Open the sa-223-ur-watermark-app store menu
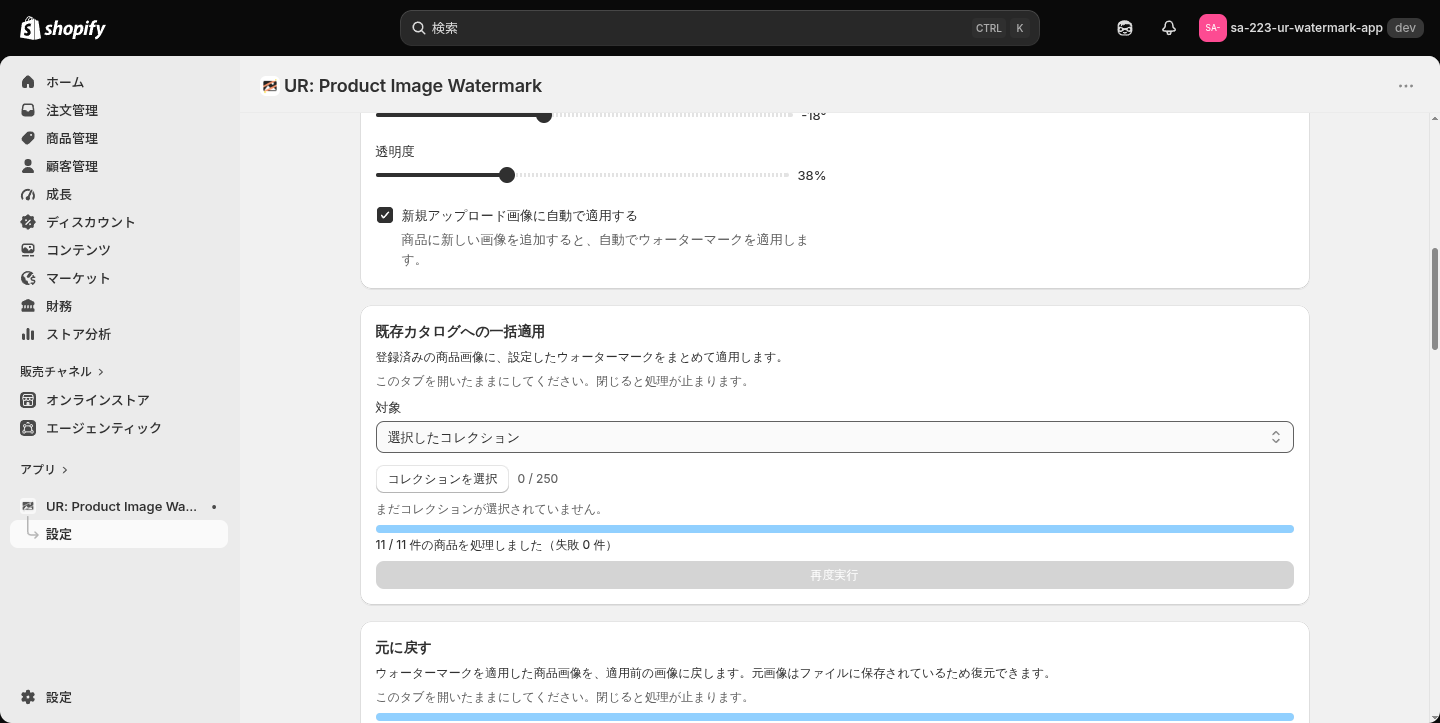 coord(1310,28)
